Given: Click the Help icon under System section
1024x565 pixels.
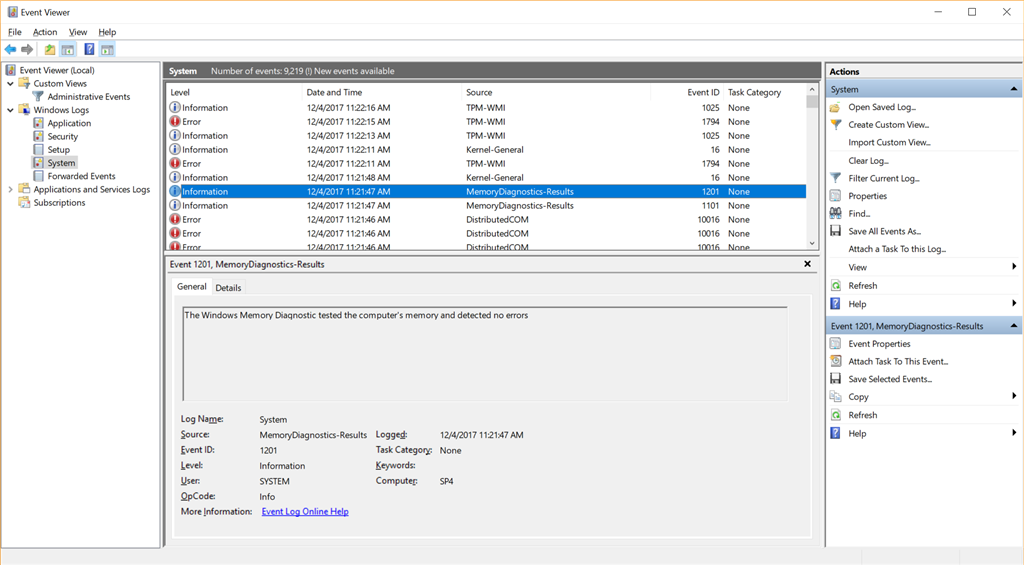Looking at the screenshot, I should point(835,304).
